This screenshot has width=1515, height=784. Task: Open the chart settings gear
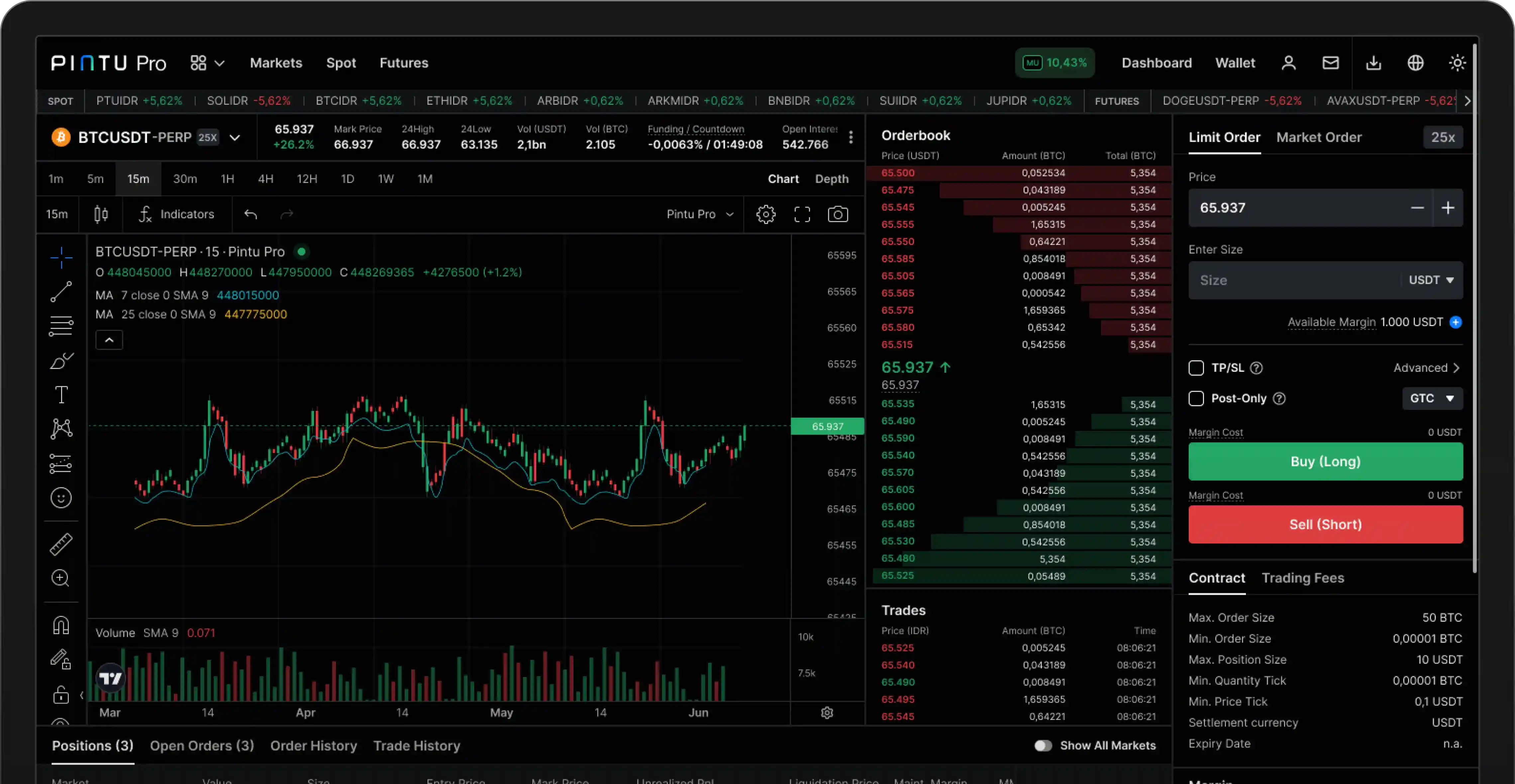(x=765, y=214)
